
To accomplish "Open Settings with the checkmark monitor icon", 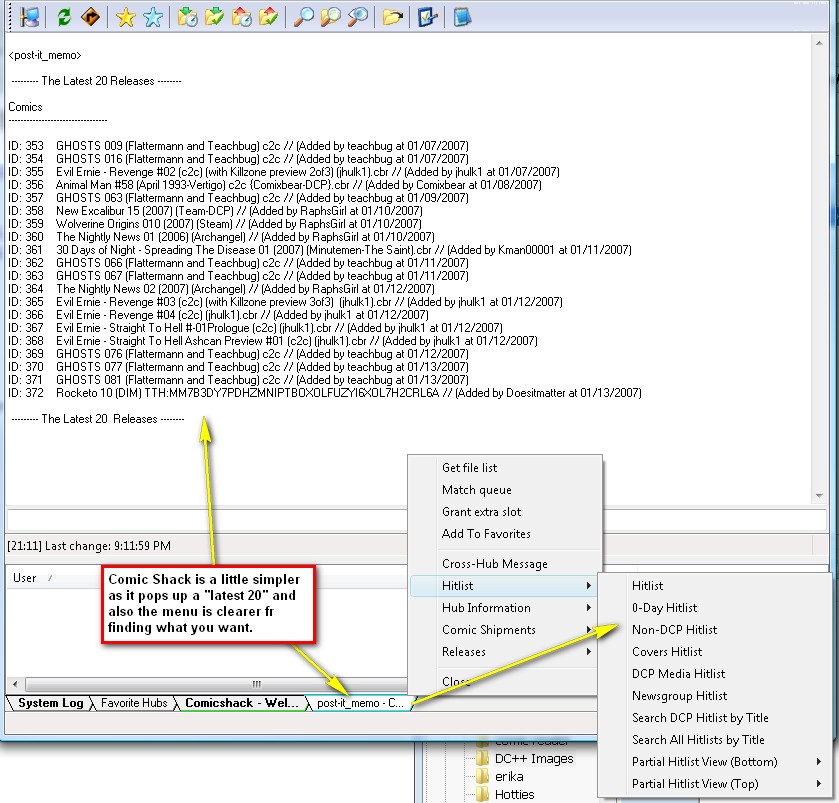I will pos(427,16).
